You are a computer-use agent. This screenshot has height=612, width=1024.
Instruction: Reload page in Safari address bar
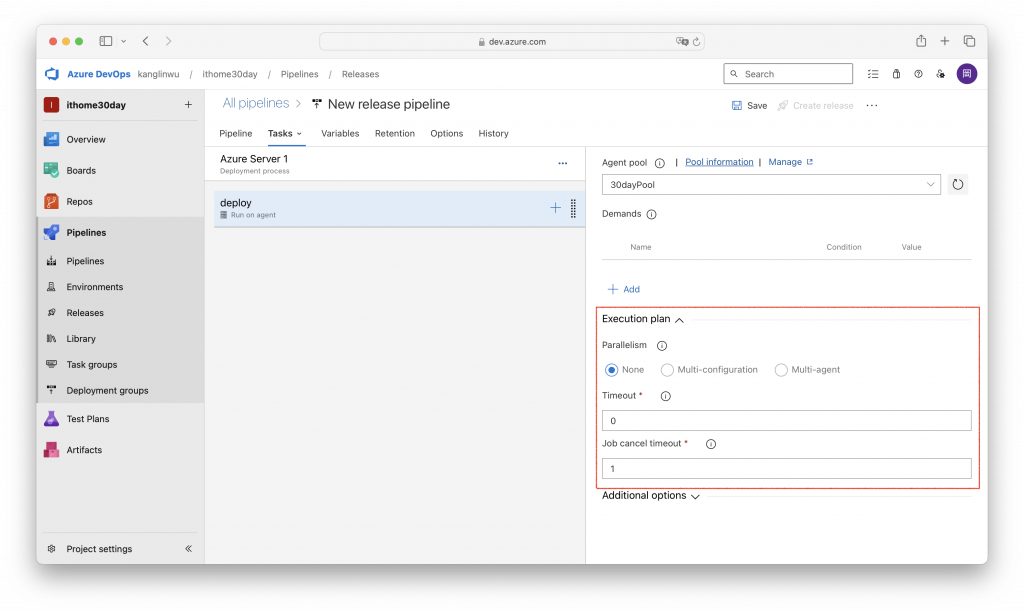tap(697, 42)
